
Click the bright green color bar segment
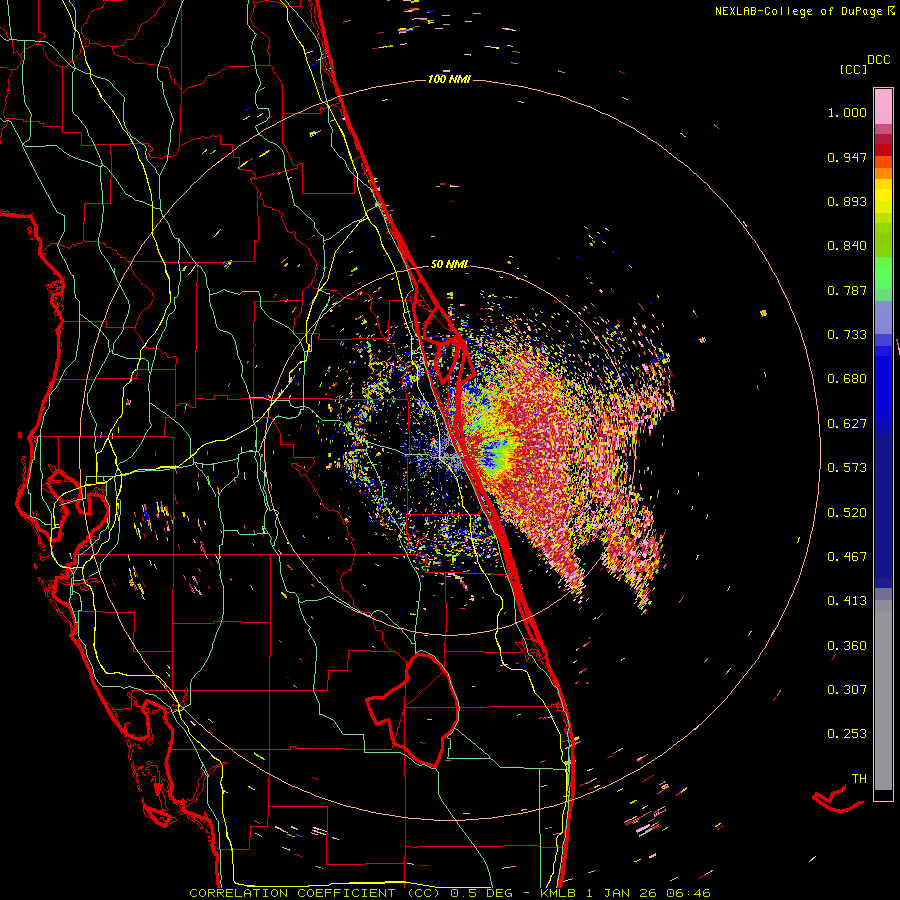point(883,273)
